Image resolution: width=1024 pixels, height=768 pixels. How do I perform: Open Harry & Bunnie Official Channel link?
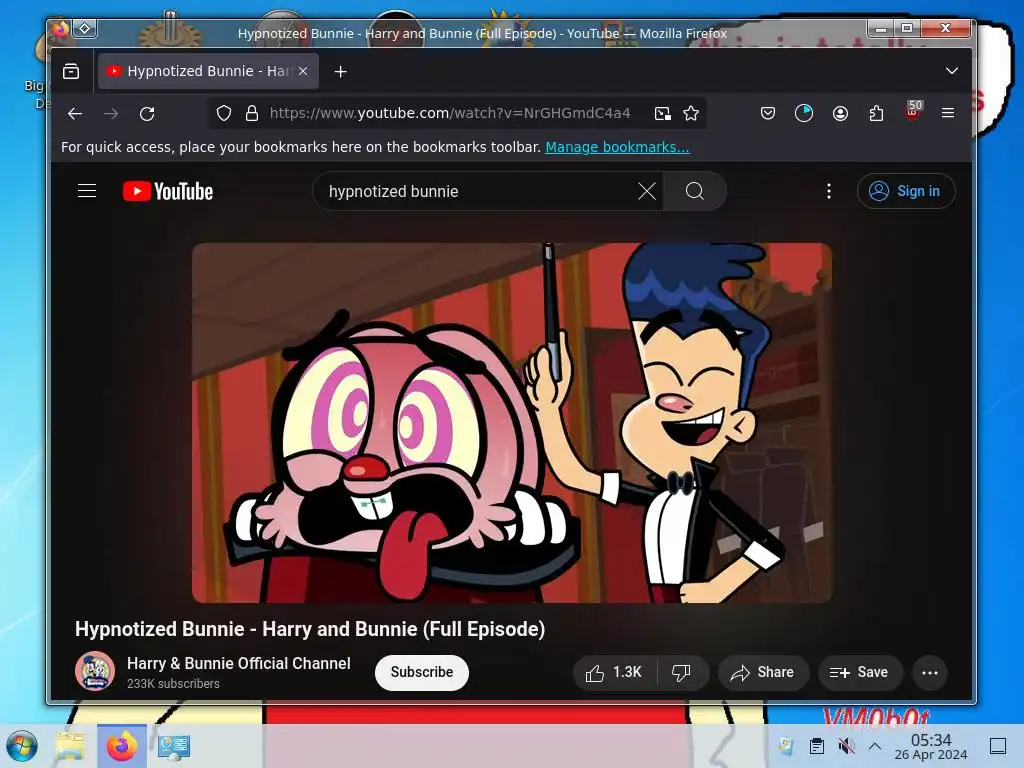[x=238, y=664]
